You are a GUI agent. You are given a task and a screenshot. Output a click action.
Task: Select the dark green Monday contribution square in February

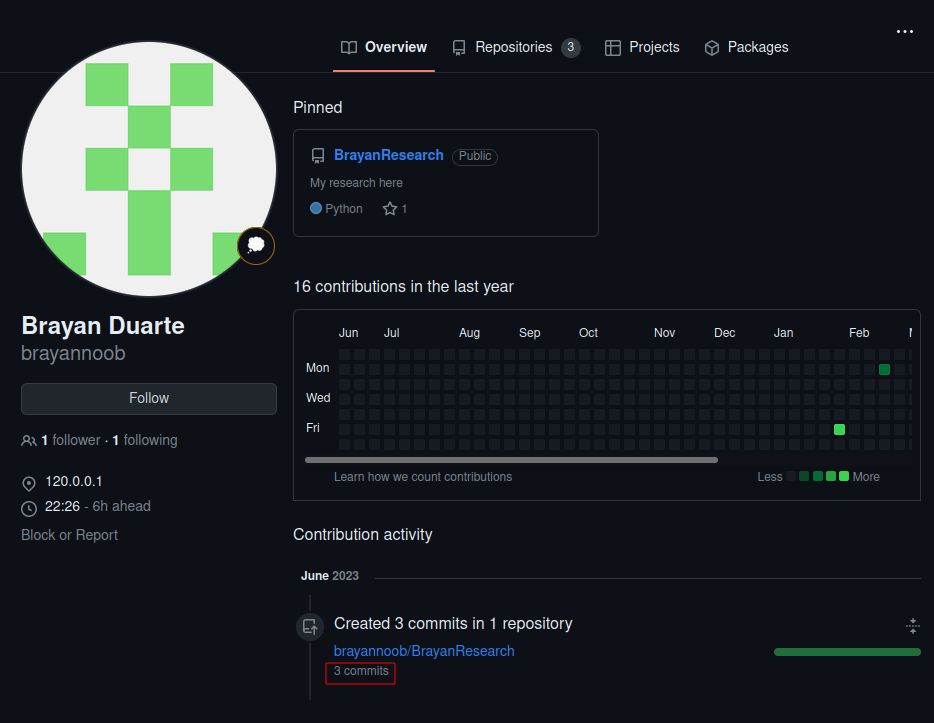884,369
